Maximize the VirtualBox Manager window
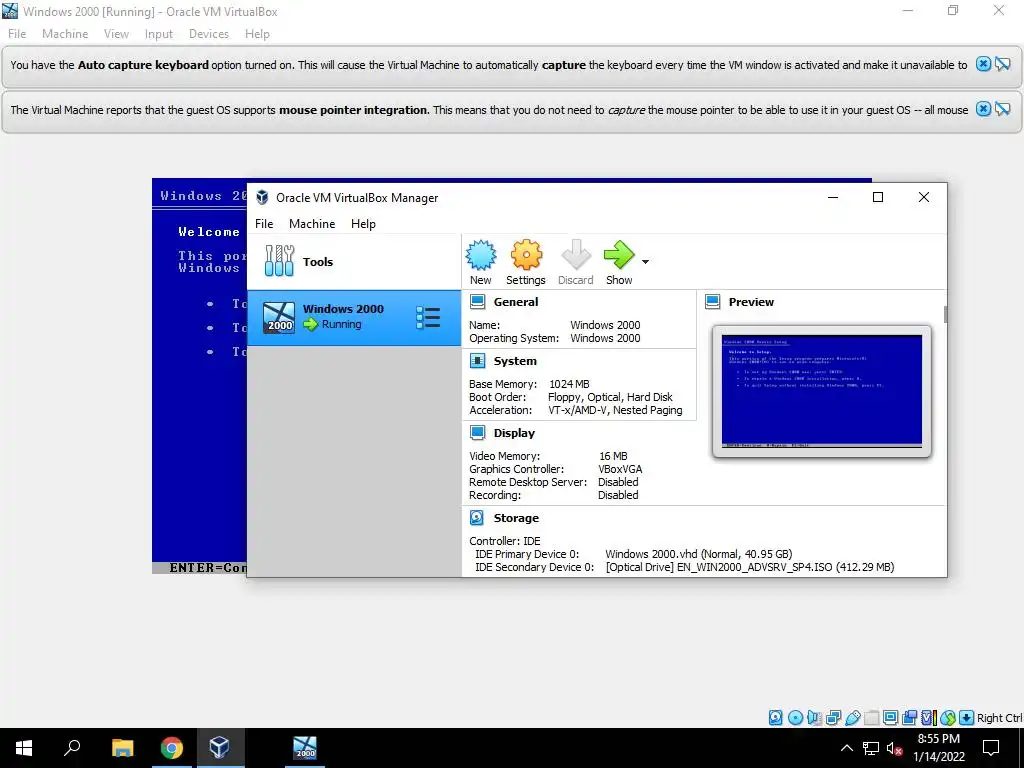Viewport: 1024px width, 768px height. [x=878, y=197]
